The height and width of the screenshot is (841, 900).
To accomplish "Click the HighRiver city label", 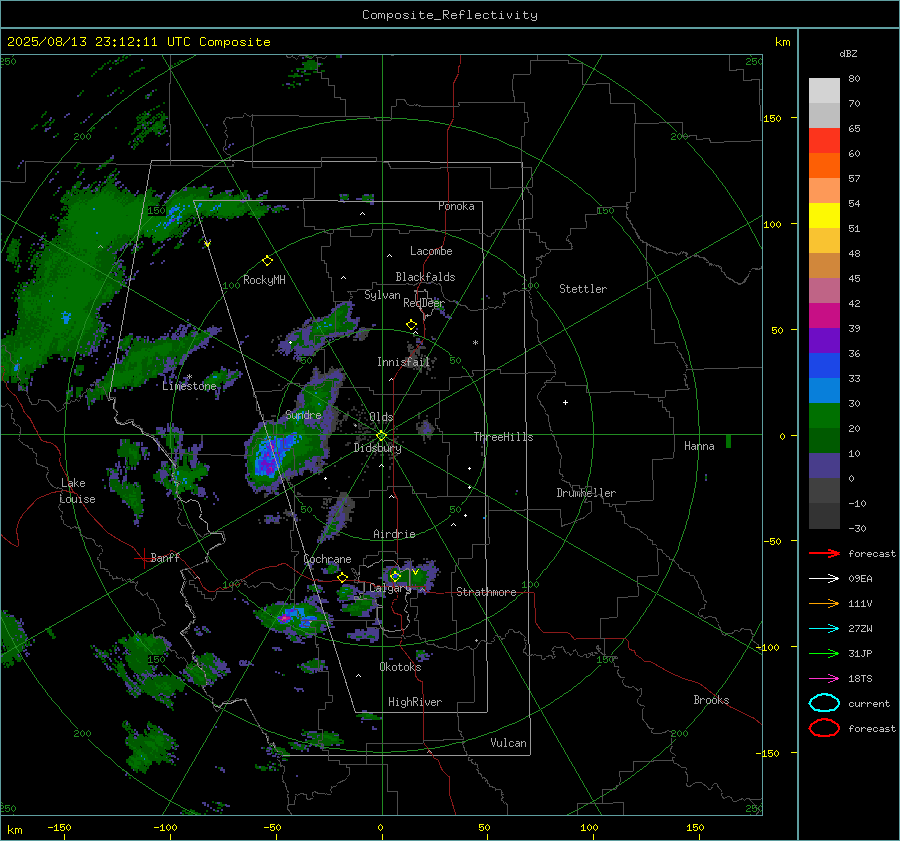I will click(x=415, y=702).
